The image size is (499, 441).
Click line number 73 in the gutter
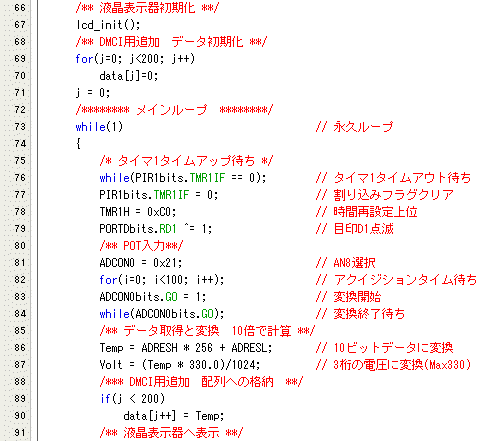20,127
